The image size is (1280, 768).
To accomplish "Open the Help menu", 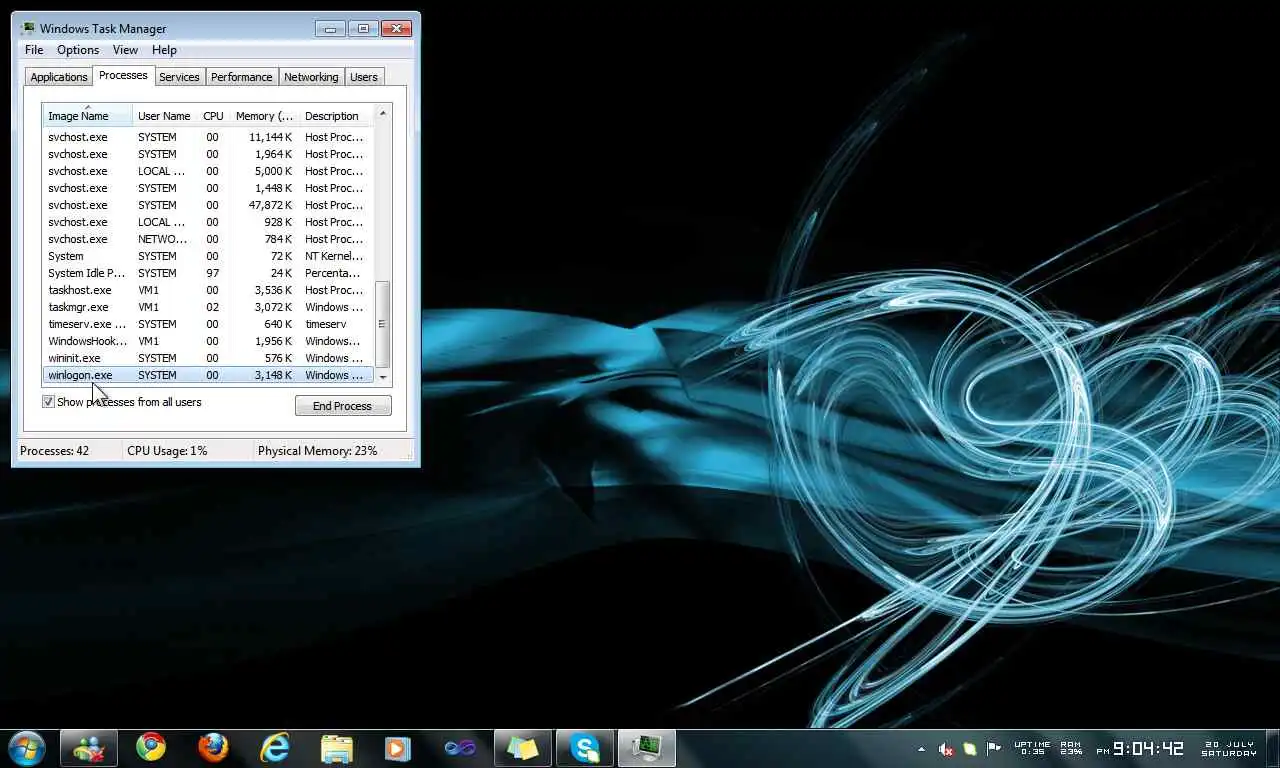I will [164, 50].
